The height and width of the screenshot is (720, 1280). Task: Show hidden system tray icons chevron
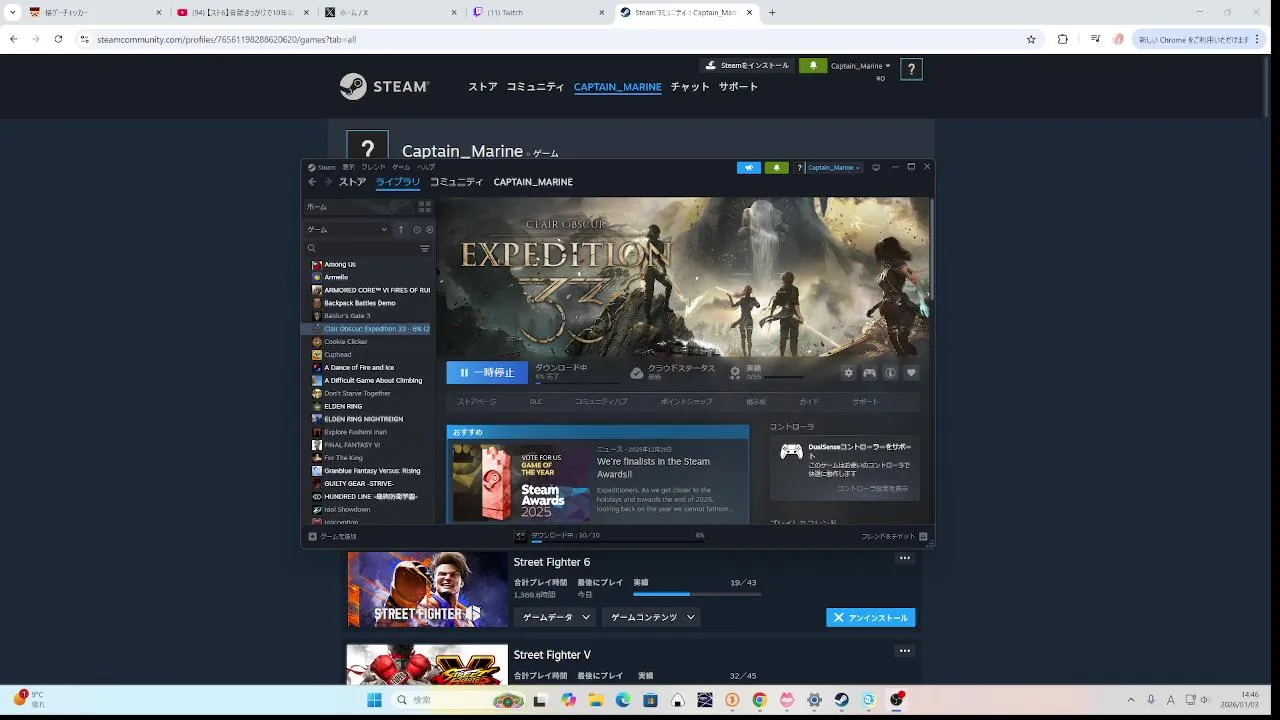(x=1131, y=700)
